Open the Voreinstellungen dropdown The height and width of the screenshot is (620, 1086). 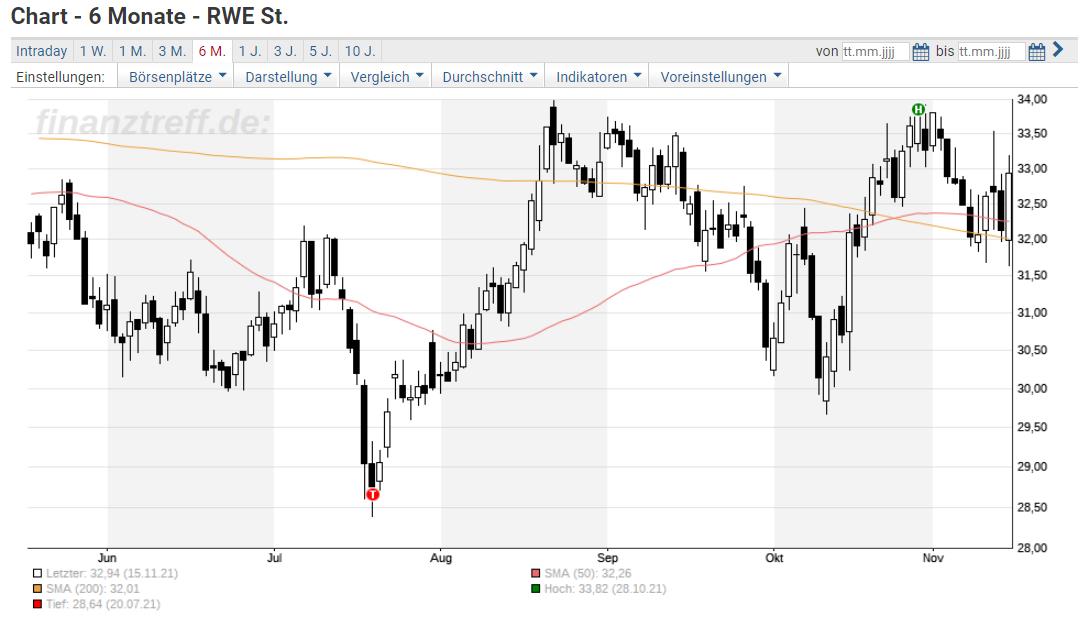(x=720, y=77)
